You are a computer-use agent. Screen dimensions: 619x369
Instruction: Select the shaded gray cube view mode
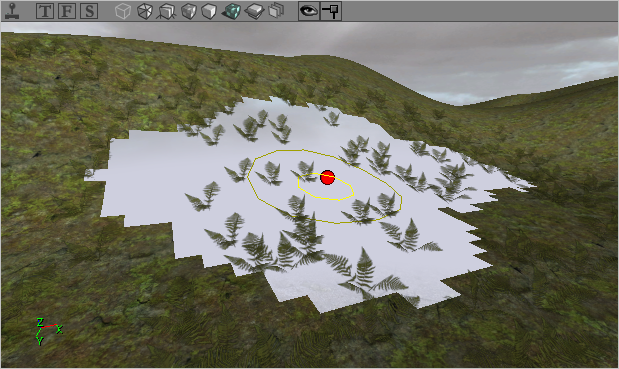(188, 11)
